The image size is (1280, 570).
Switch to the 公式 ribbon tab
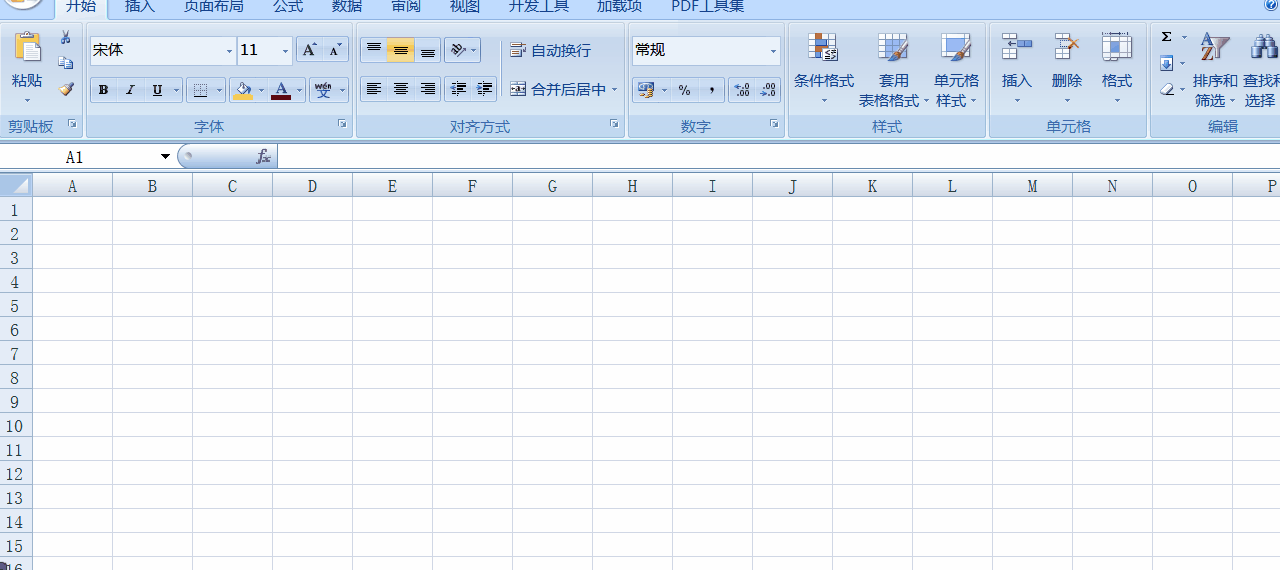[x=288, y=7]
